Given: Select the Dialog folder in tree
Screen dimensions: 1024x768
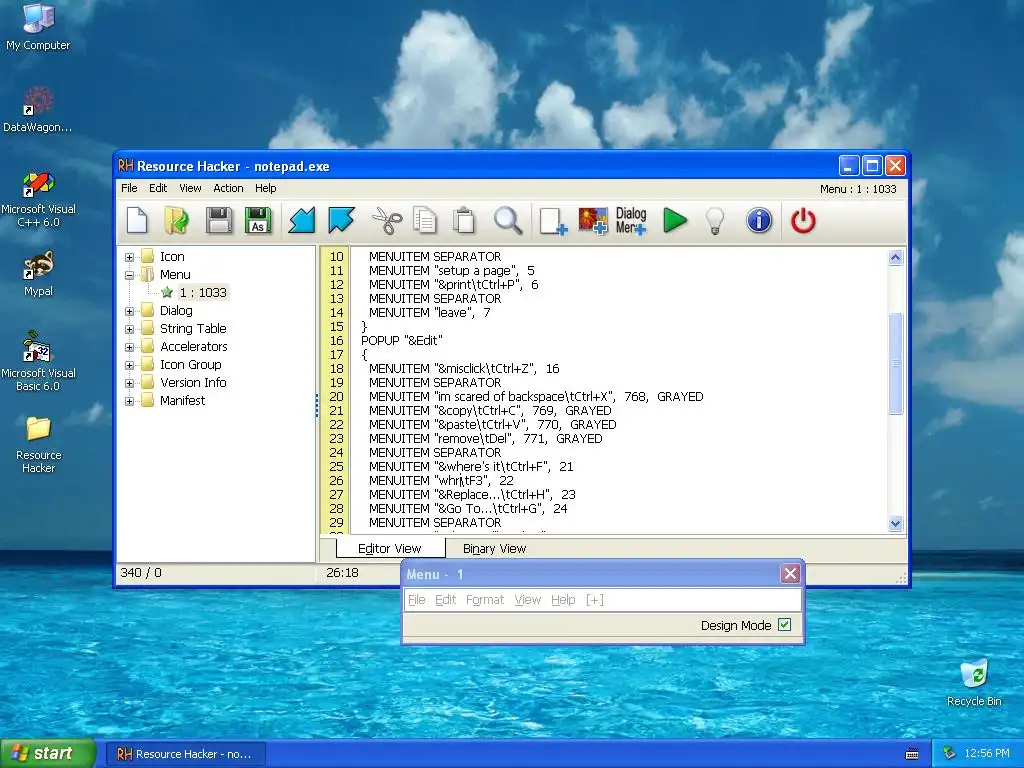Looking at the screenshot, I should click(176, 311).
